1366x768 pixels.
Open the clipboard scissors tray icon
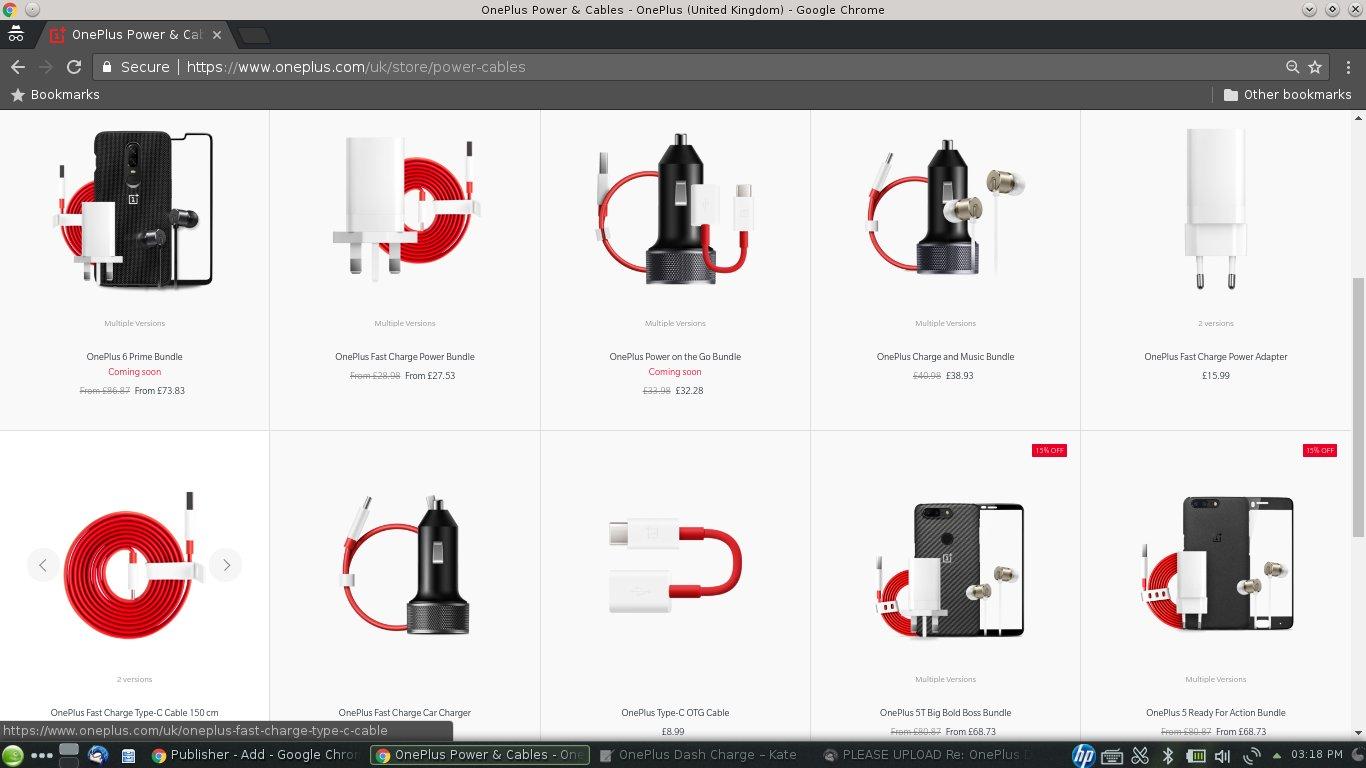coord(1140,756)
